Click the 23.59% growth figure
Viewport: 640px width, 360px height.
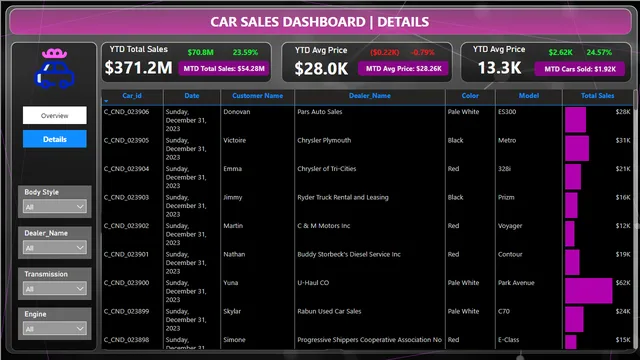tap(245, 52)
